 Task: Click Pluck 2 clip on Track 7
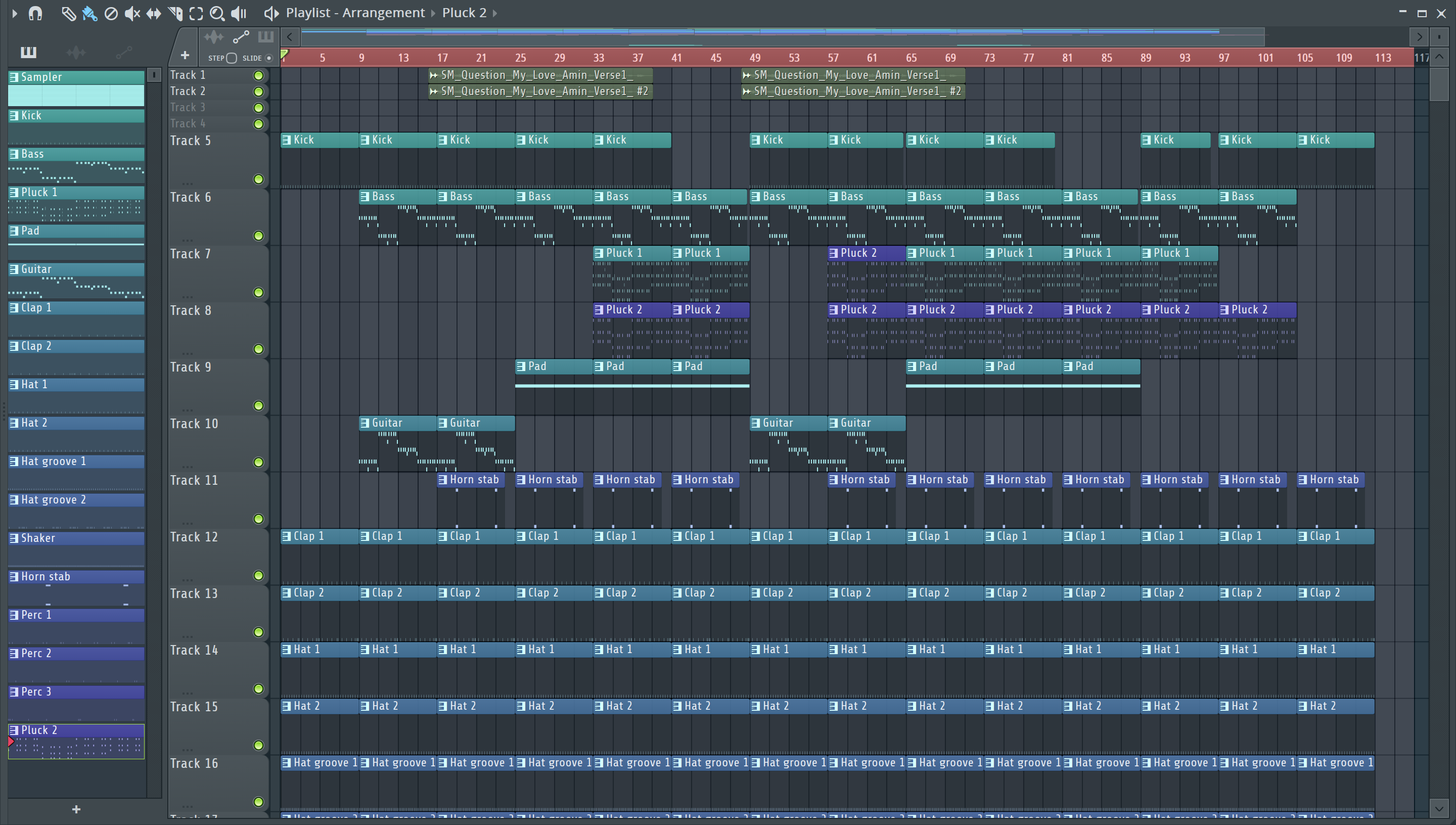point(866,274)
